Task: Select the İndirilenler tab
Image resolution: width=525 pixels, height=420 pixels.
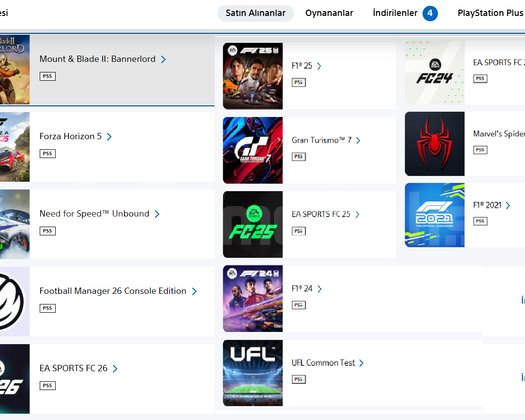Action: (x=395, y=13)
